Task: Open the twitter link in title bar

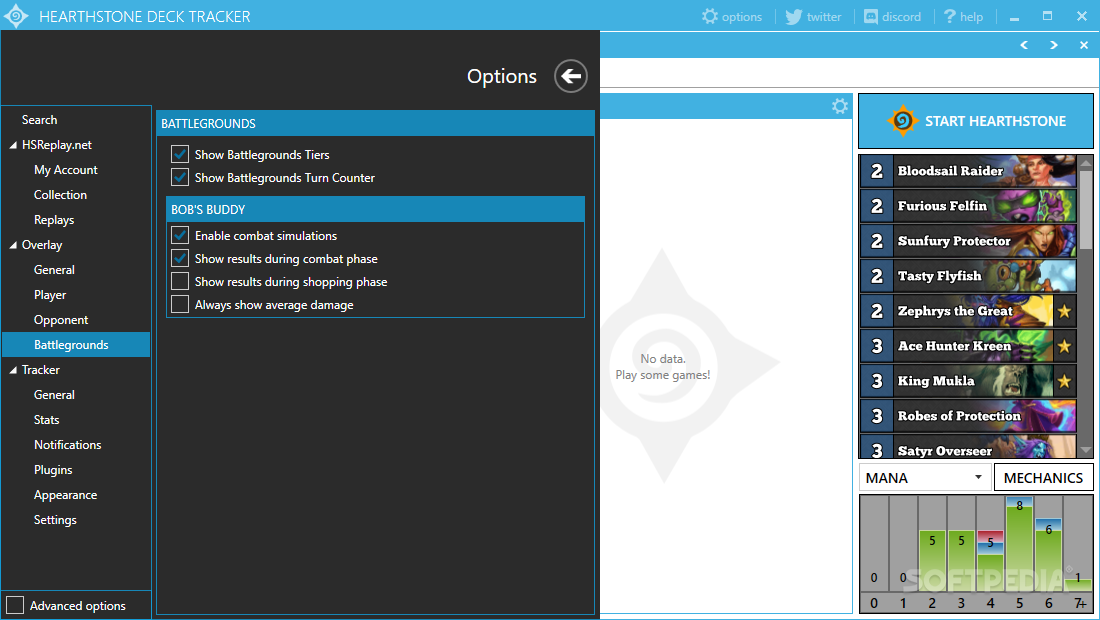Action: [813, 16]
